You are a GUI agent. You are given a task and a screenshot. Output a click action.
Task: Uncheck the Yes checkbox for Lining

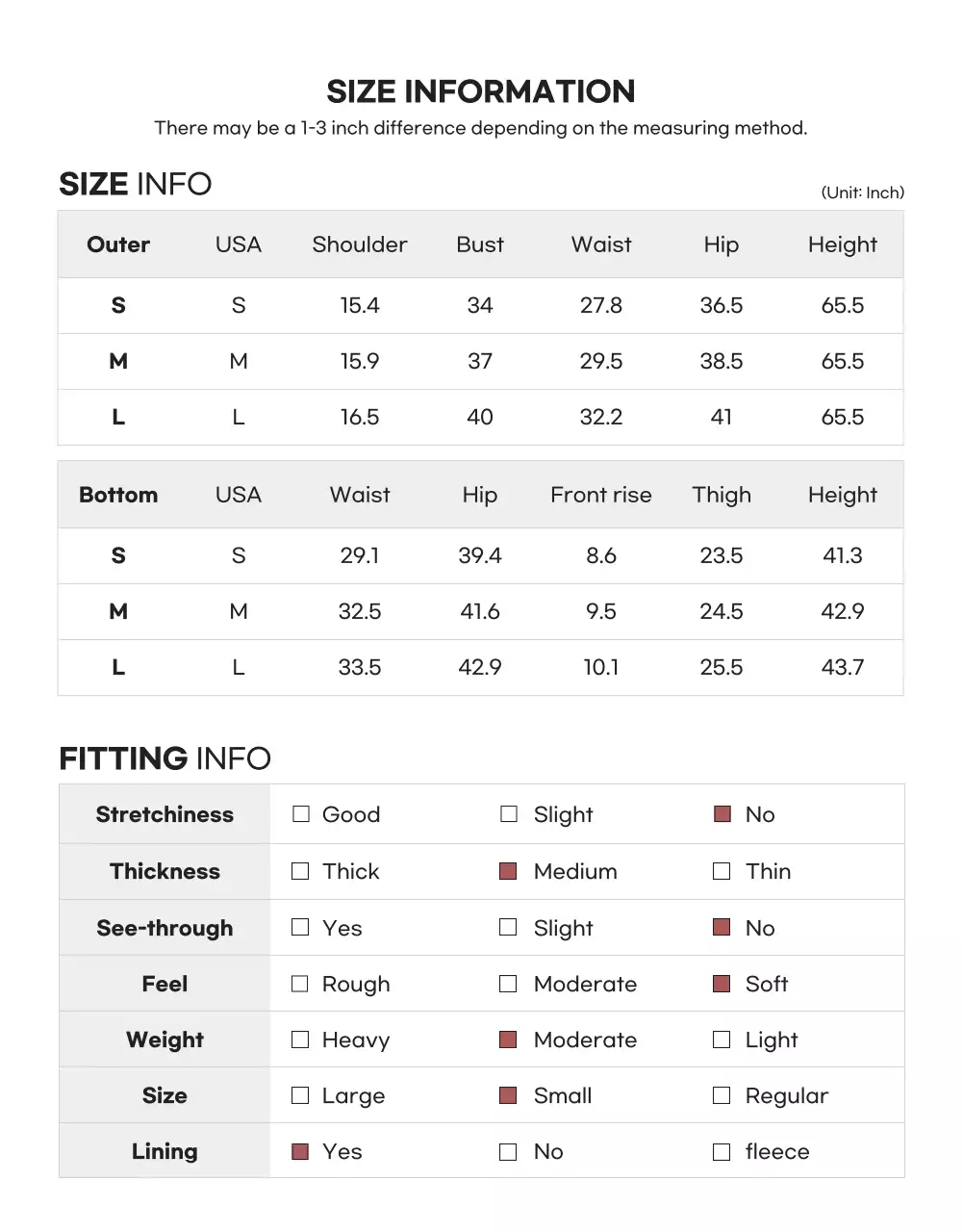300,1152
